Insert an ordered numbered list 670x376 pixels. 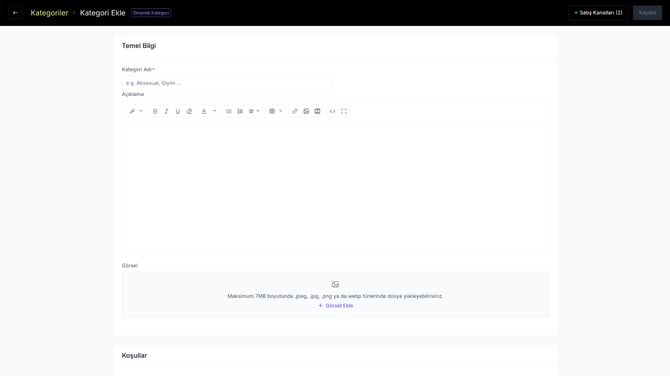click(240, 111)
